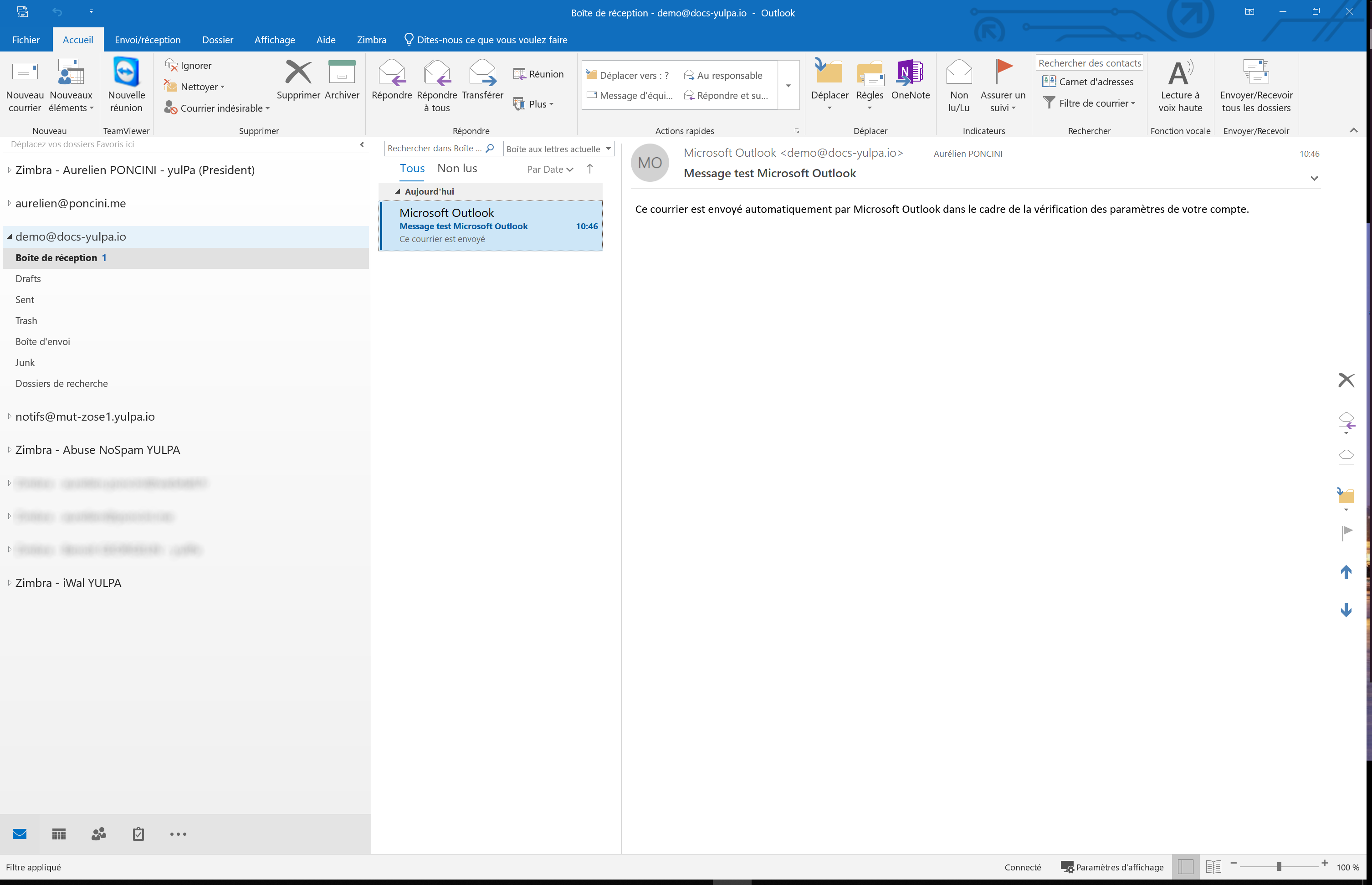The height and width of the screenshot is (885, 1372).
Task: Click the Au responsable quick action
Action: pyautogui.click(x=723, y=75)
